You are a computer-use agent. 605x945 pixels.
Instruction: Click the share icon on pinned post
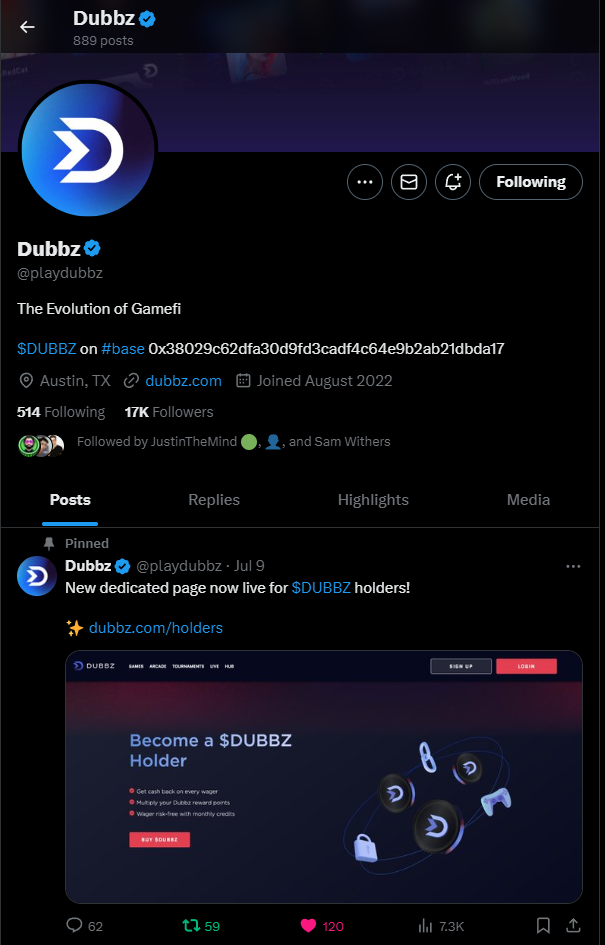pyautogui.click(x=574, y=926)
